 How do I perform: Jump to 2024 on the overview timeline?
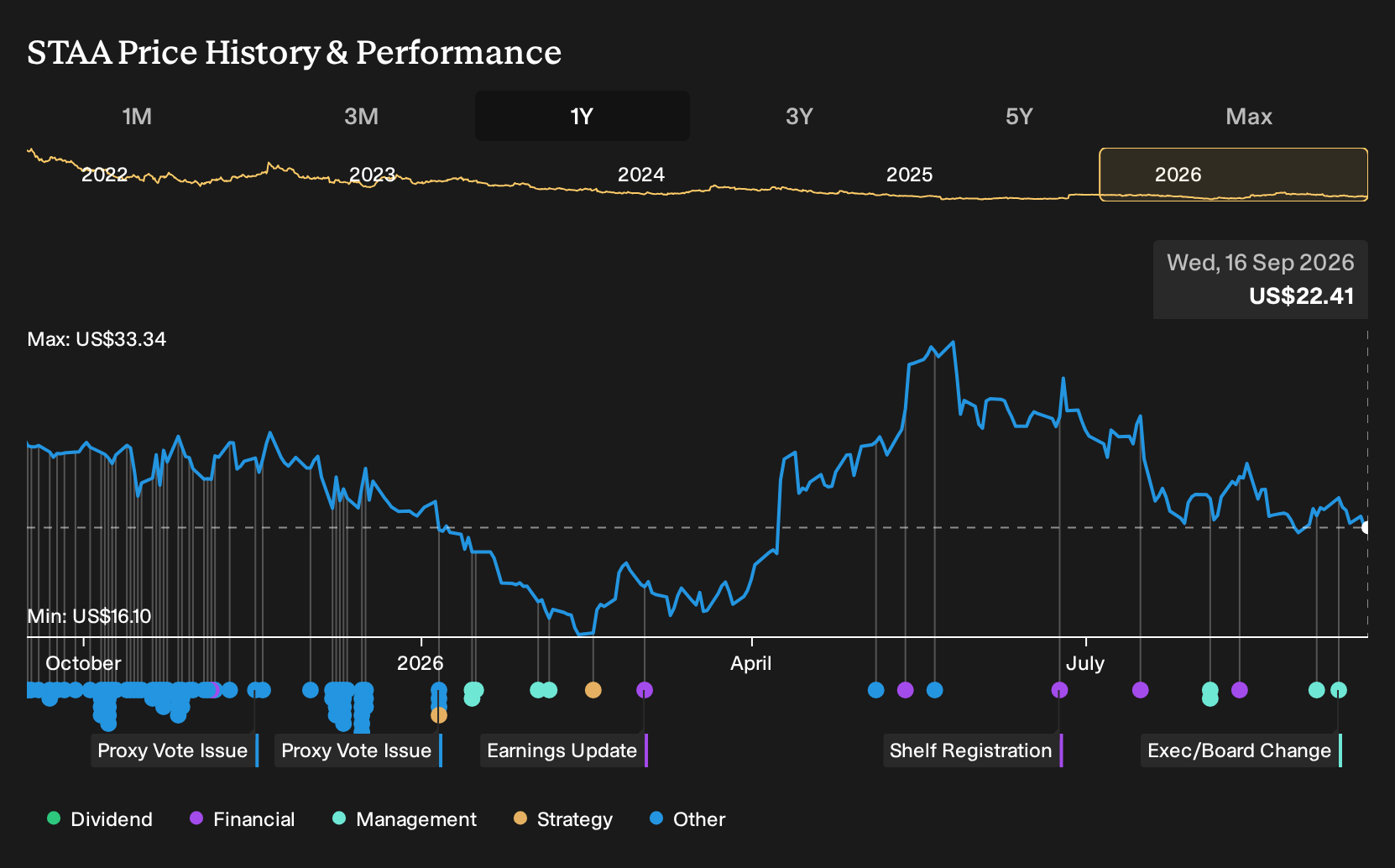641,175
